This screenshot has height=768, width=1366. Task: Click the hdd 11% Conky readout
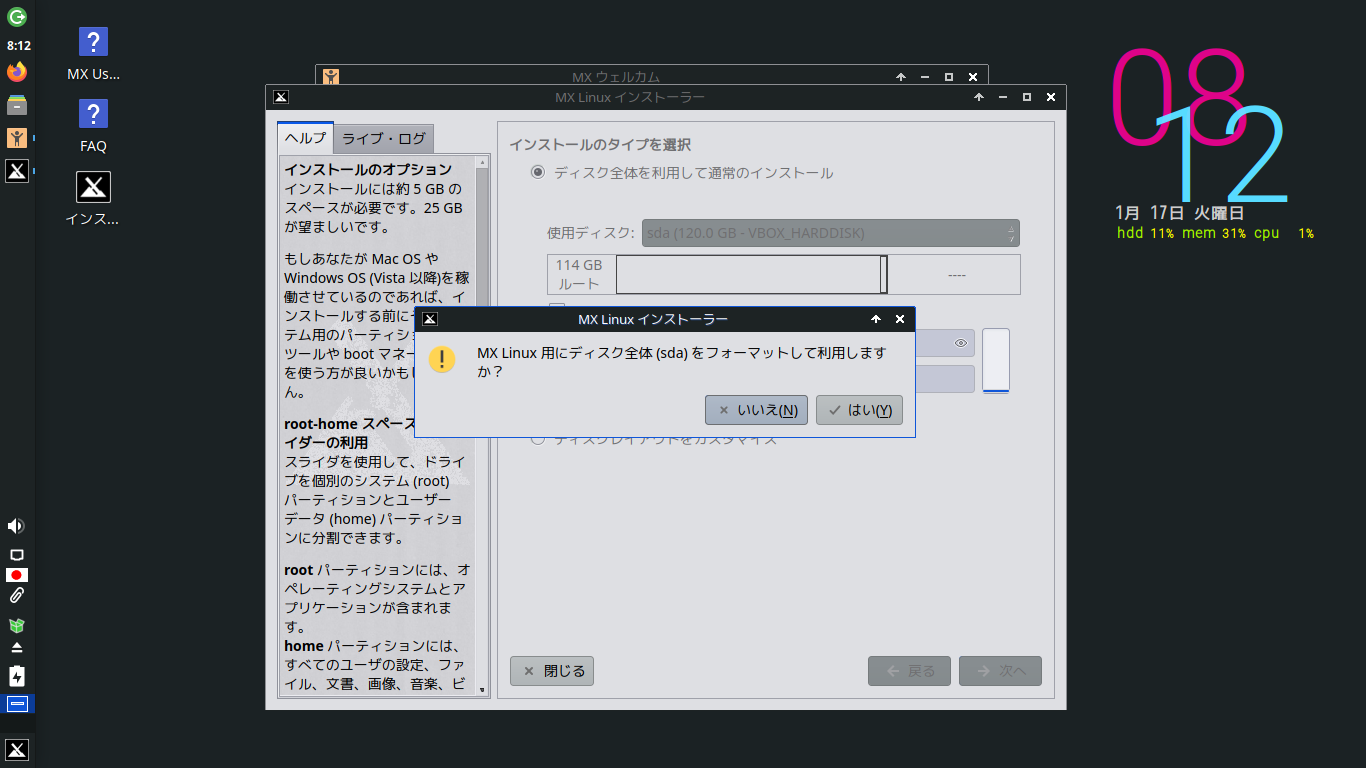pos(1145,233)
